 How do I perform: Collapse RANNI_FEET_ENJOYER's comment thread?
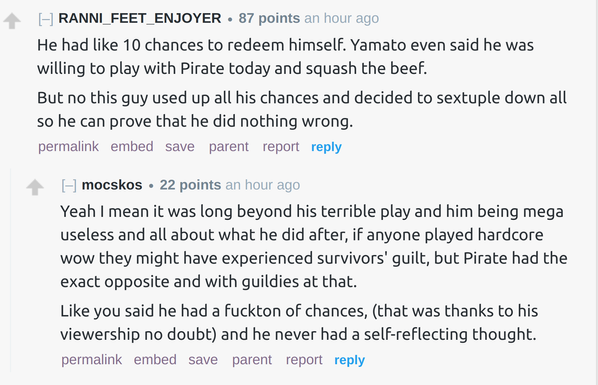(x=46, y=18)
